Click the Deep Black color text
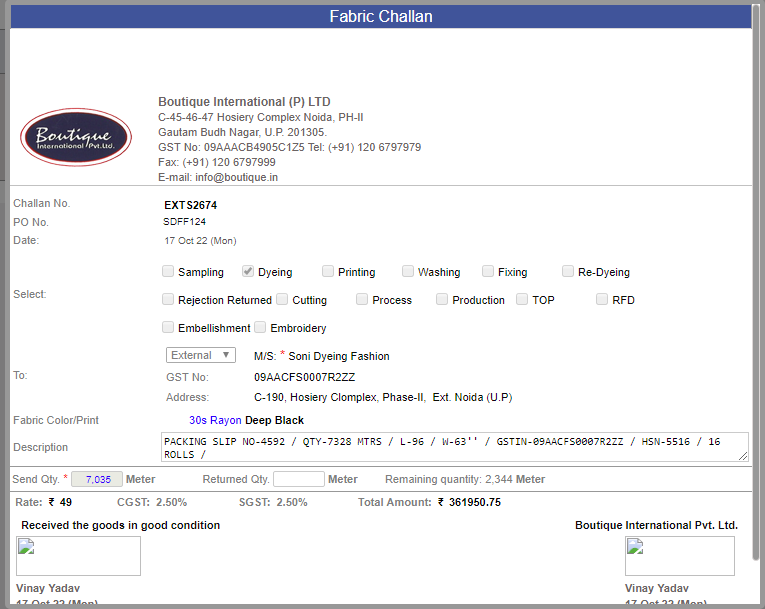This screenshot has height=609, width=765. tap(274, 420)
